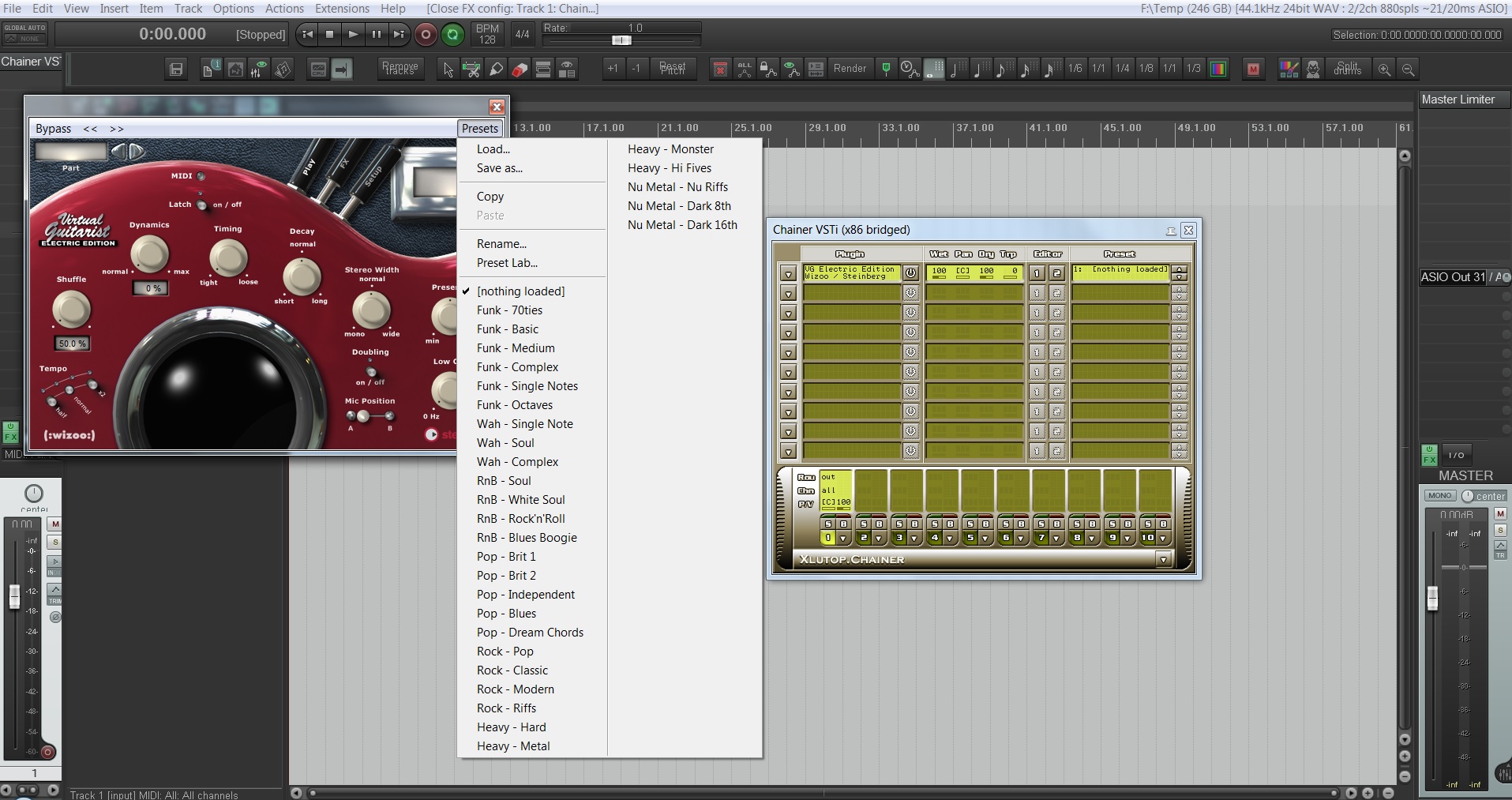Click Bypass in the plugin window
The width and height of the screenshot is (1512, 800).
(53, 129)
